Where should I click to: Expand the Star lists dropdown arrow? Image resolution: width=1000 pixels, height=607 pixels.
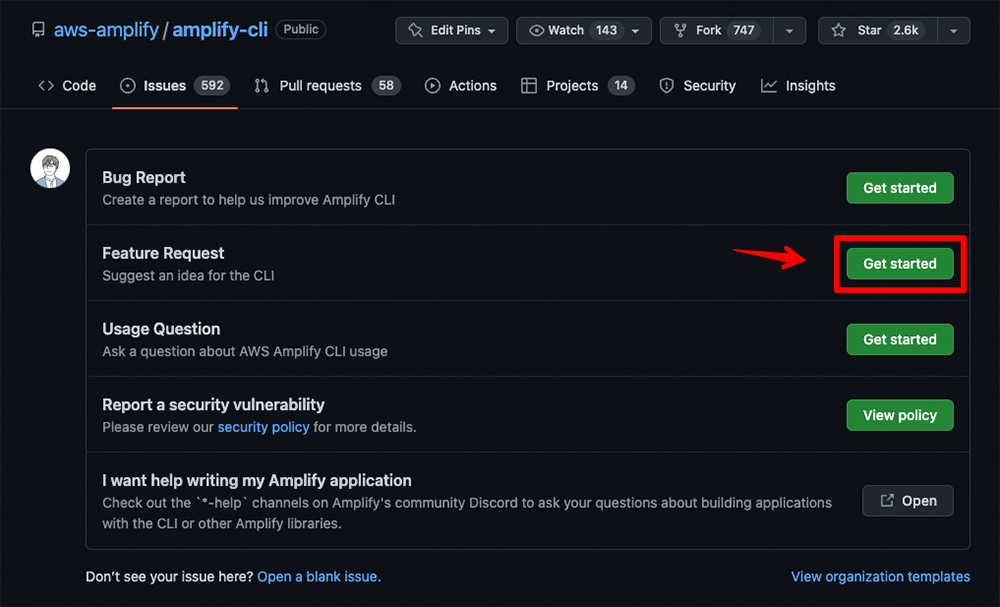coord(953,31)
